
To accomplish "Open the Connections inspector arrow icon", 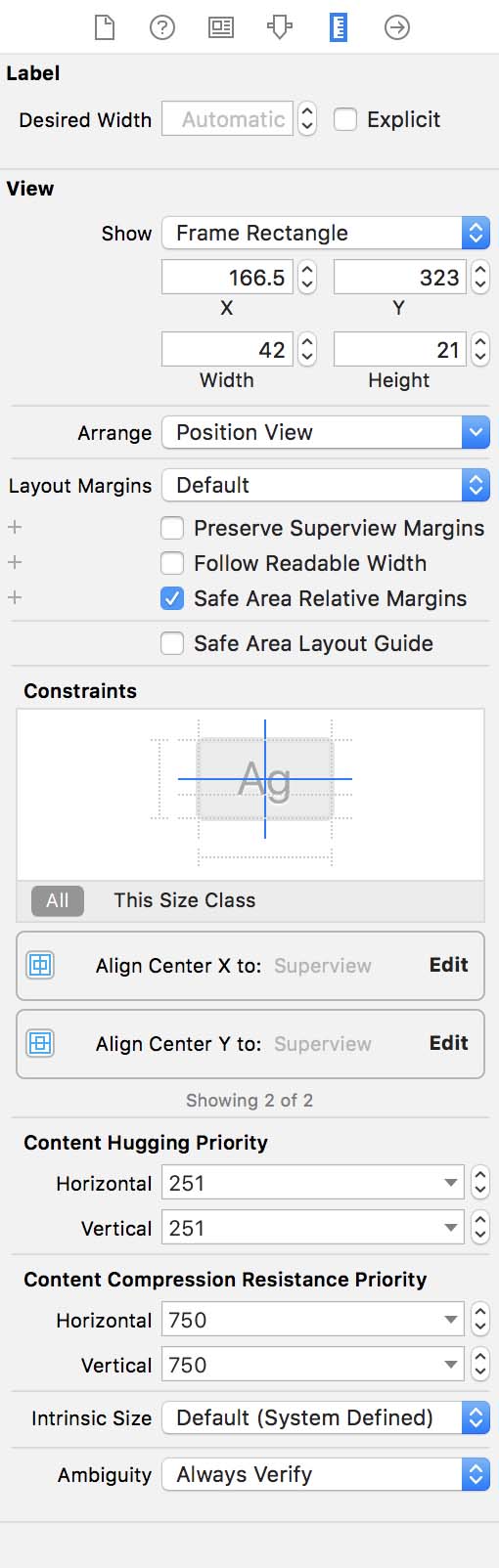I will [x=397, y=27].
